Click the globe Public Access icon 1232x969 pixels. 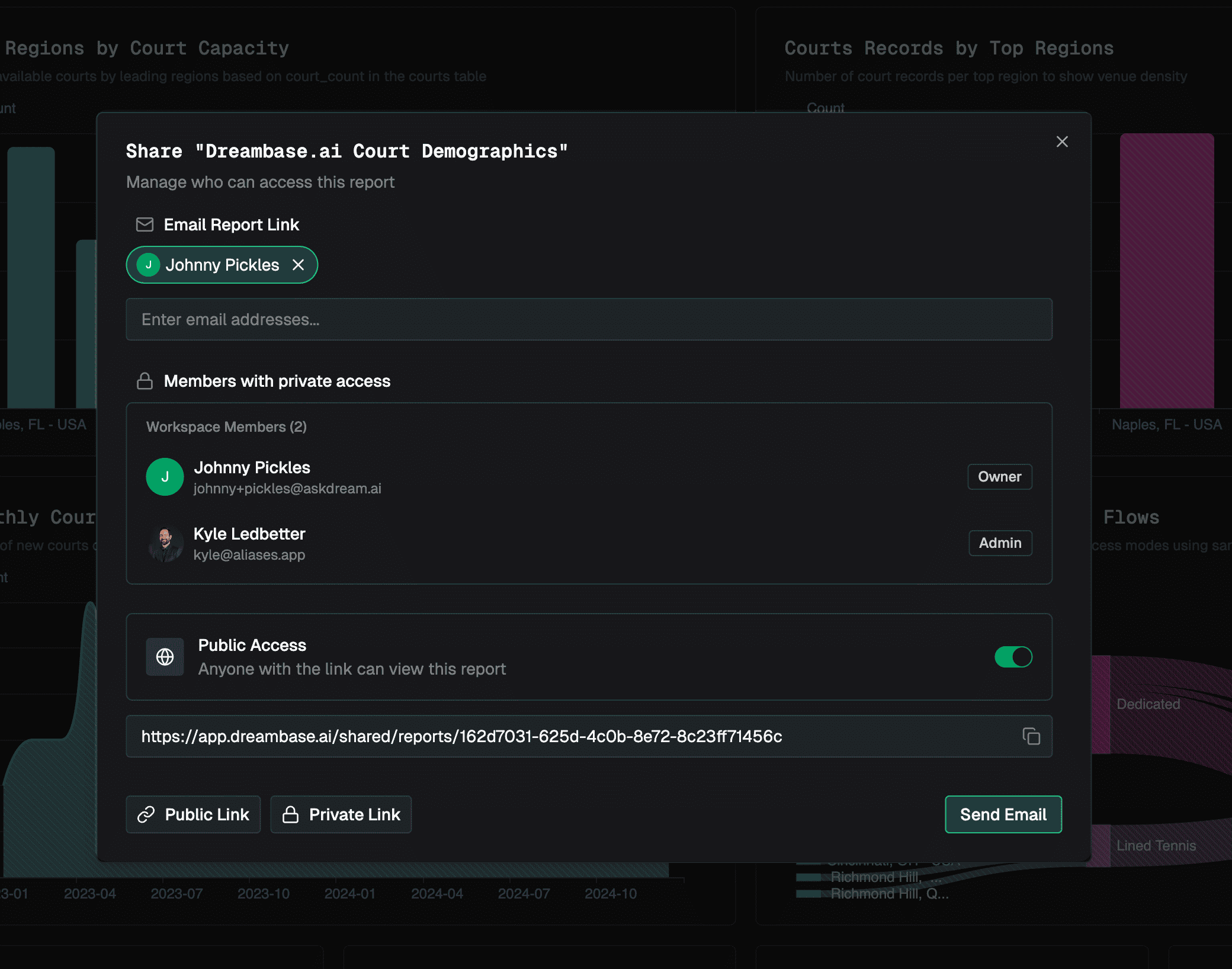(165, 656)
